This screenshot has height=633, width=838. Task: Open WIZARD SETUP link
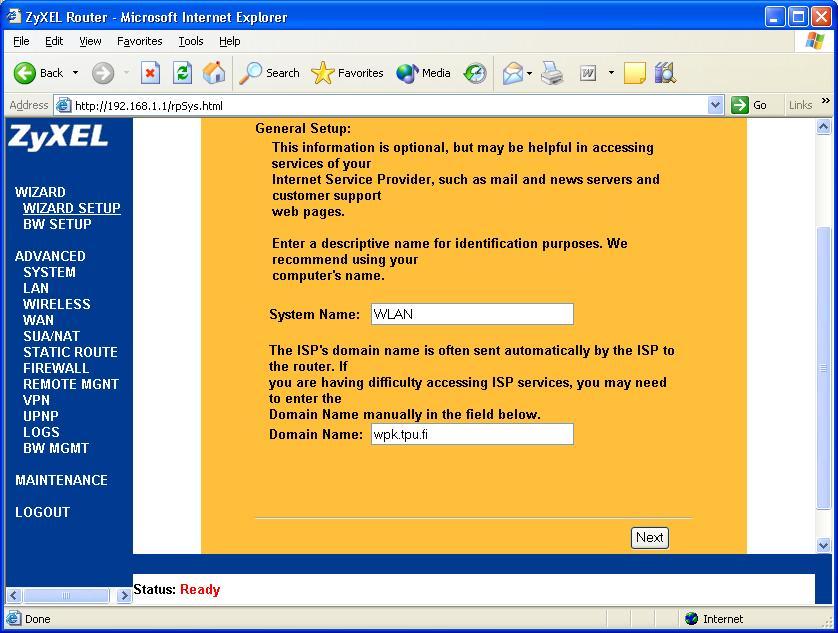tap(72, 208)
